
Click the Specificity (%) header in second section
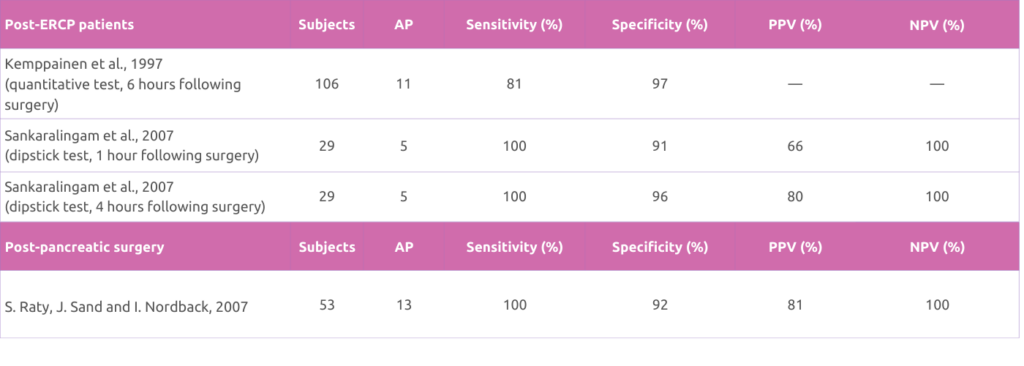tap(660, 247)
